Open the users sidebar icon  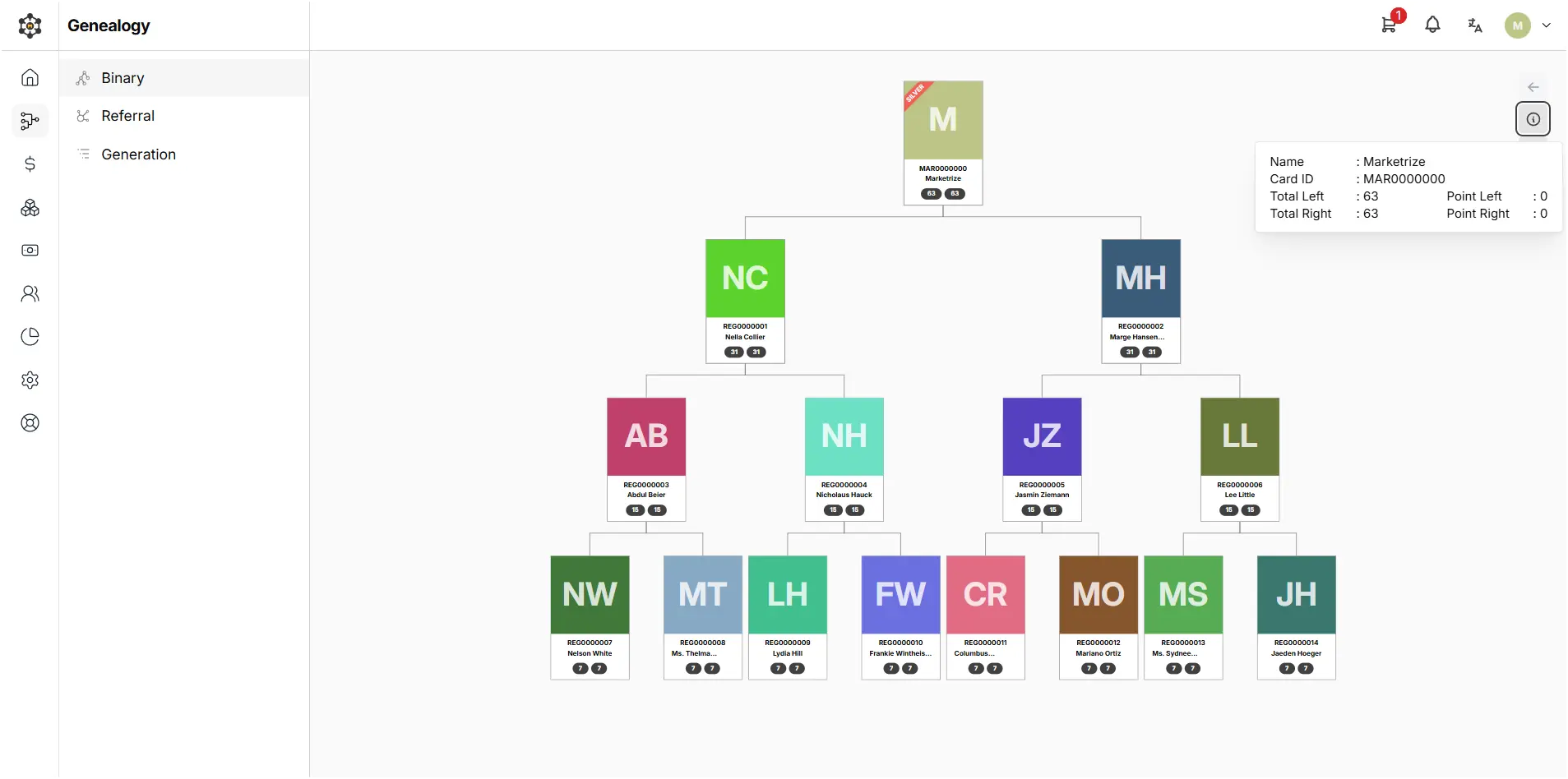[x=30, y=293]
